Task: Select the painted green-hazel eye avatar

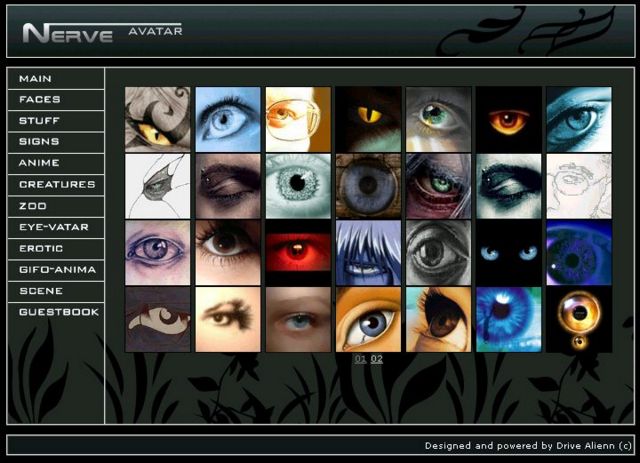Action: coord(439,119)
